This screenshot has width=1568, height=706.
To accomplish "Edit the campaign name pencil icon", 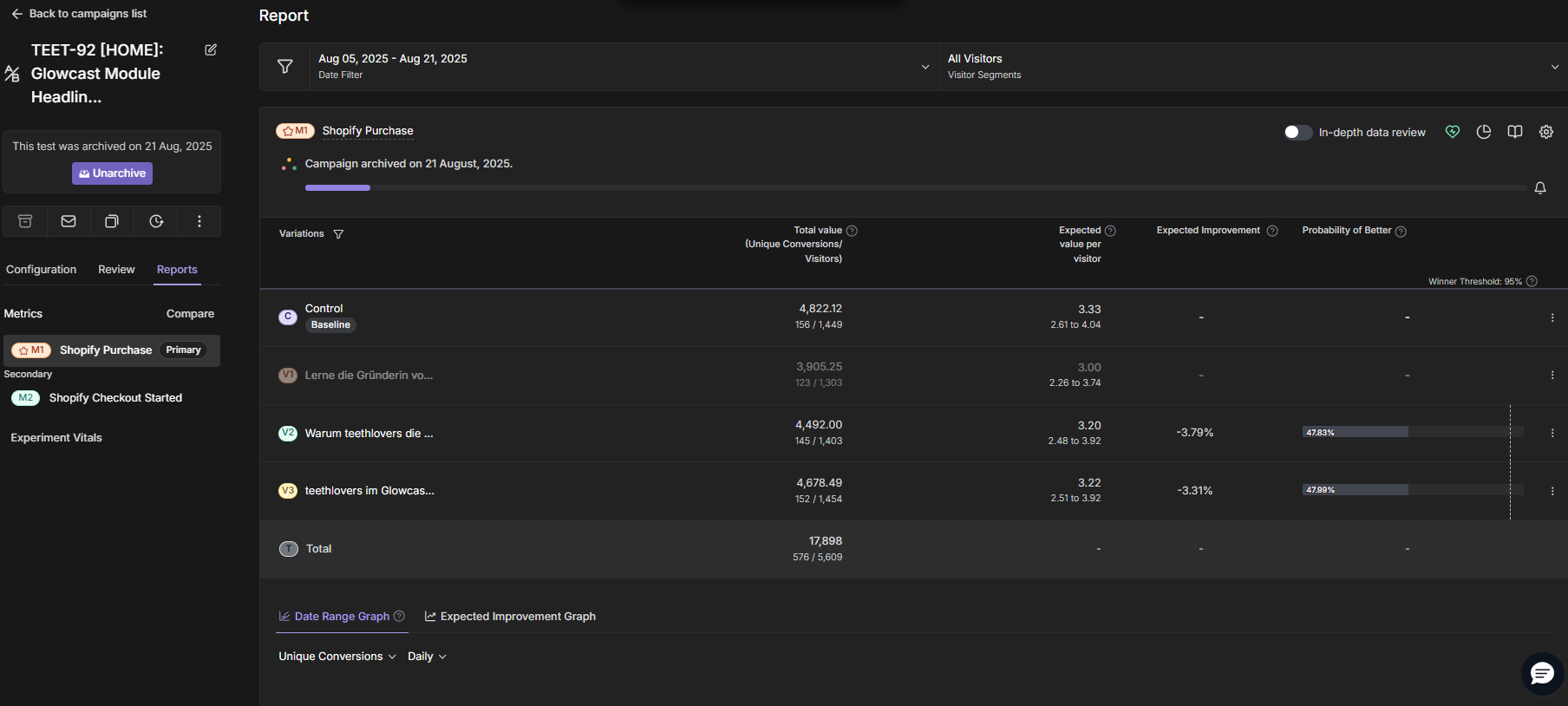I will pyautogui.click(x=211, y=49).
